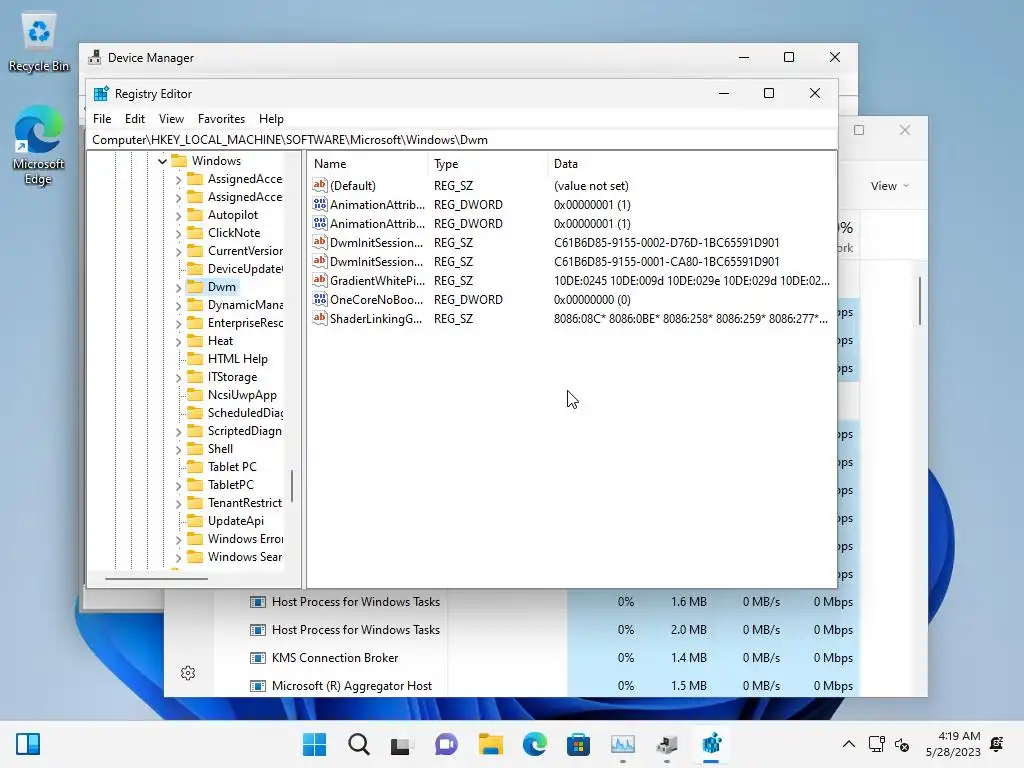The image size is (1024, 768).
Task: Click the registry tree vertical scrollbar thumb
Action: [x=292, y=486]
